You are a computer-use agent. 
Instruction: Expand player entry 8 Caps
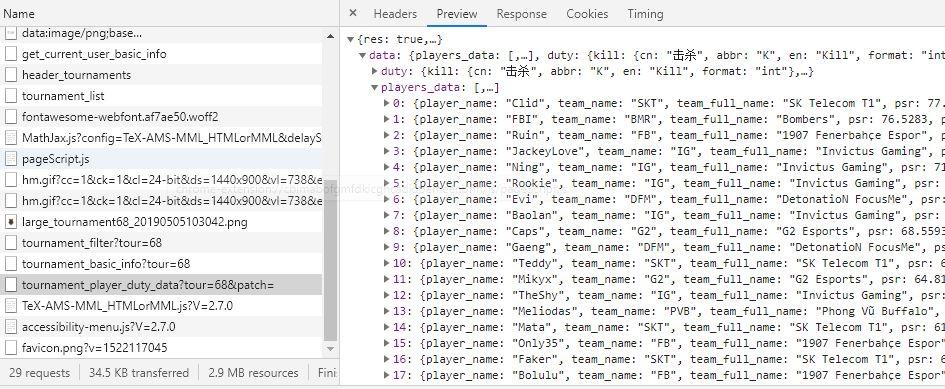point(386,232)
